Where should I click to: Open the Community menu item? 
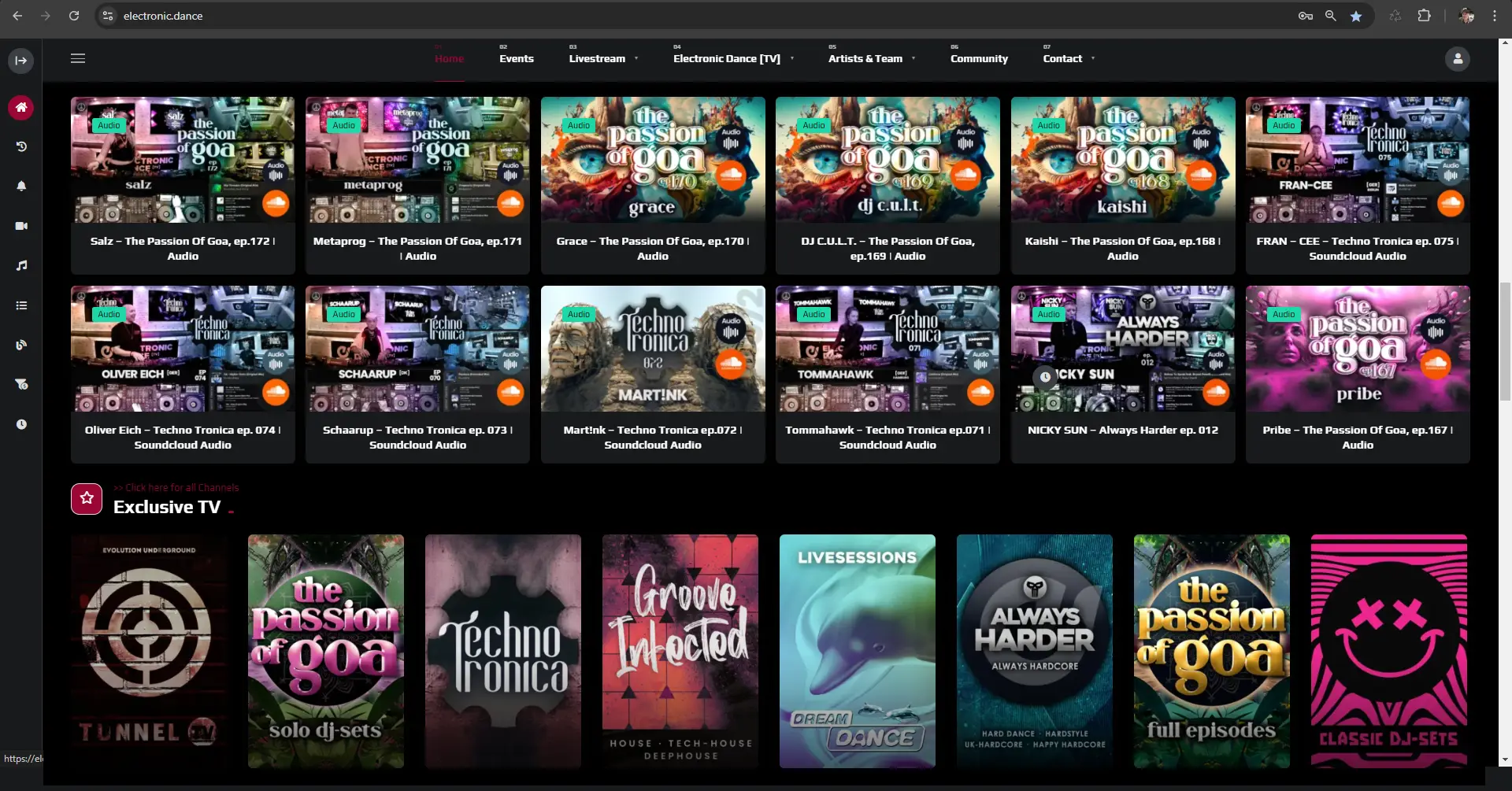(978, 59)
